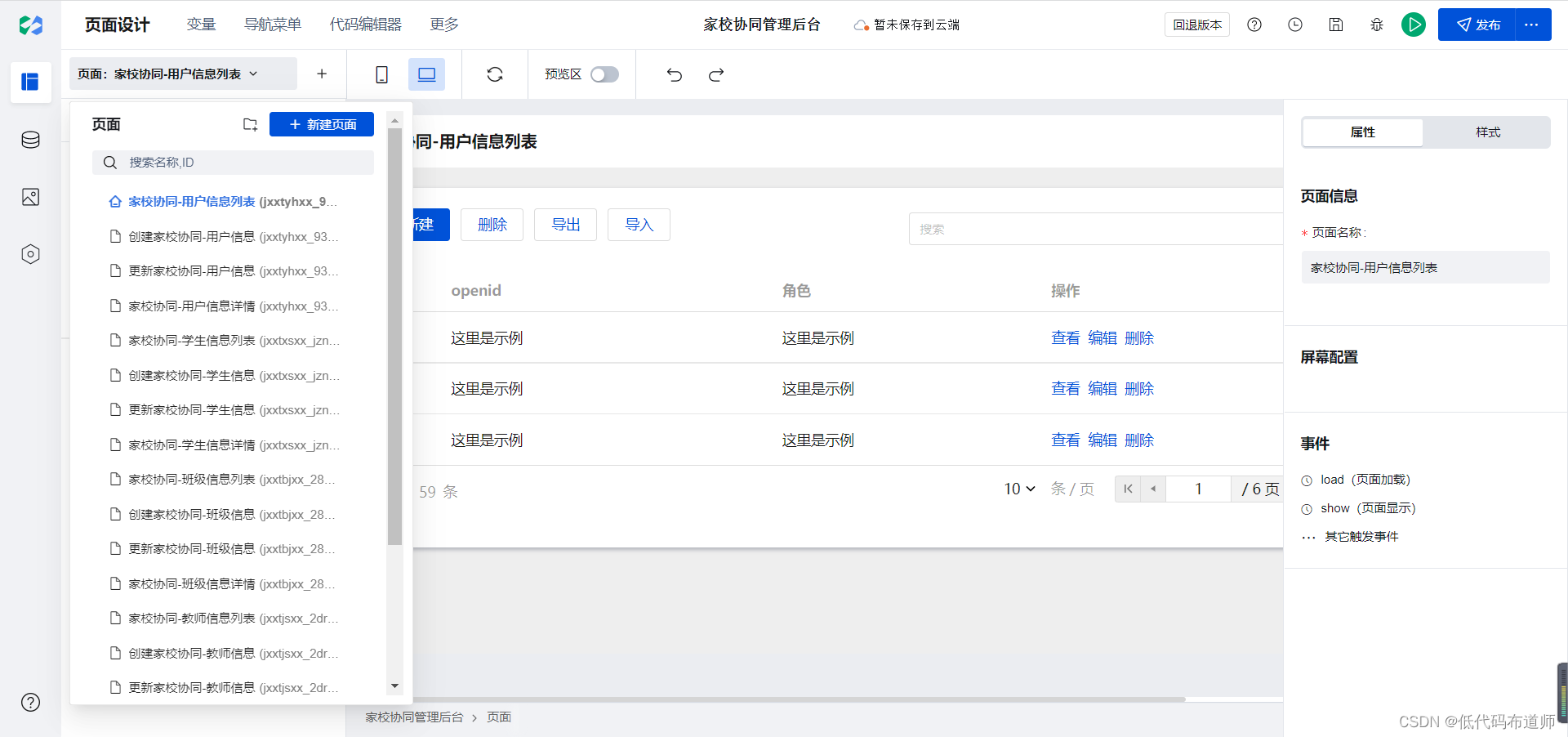Screen dimensions: 1568x737
Task: Open the 代码编辑器 menu
Action: (366, 25)
